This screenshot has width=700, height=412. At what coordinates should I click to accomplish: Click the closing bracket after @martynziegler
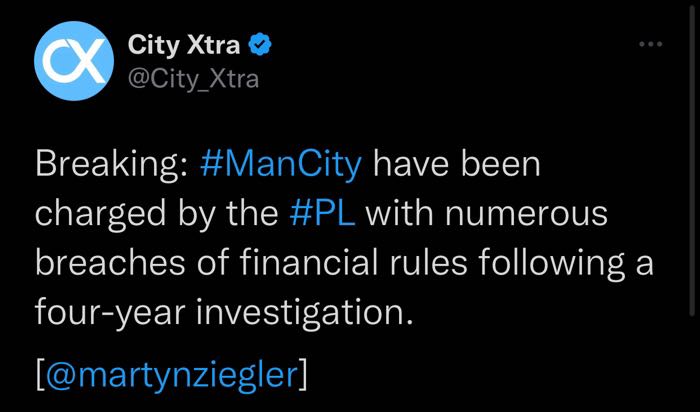pos(303,376)
